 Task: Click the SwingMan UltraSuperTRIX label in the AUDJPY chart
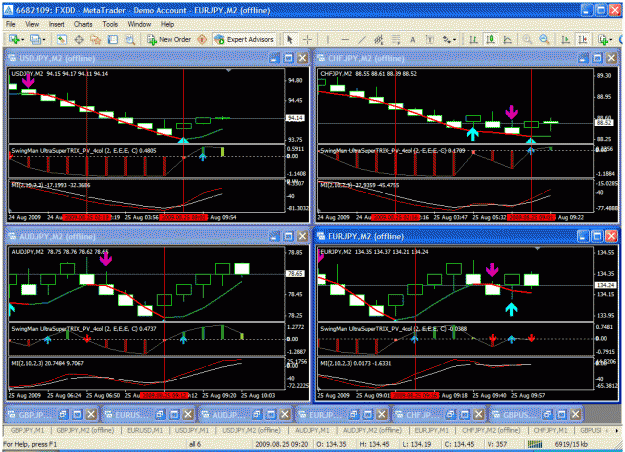83,329
